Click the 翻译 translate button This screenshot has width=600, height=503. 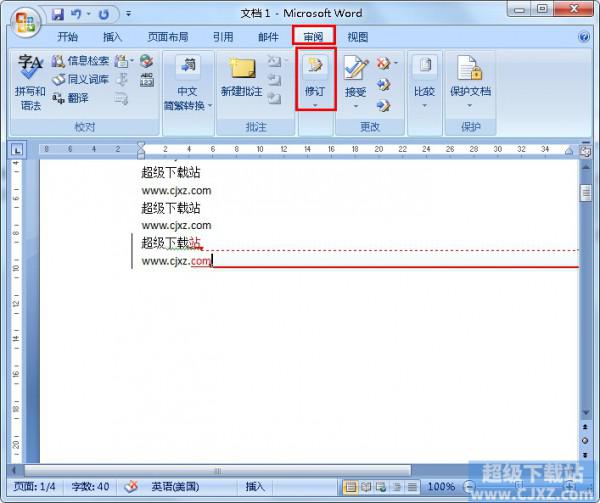point(70,98)
